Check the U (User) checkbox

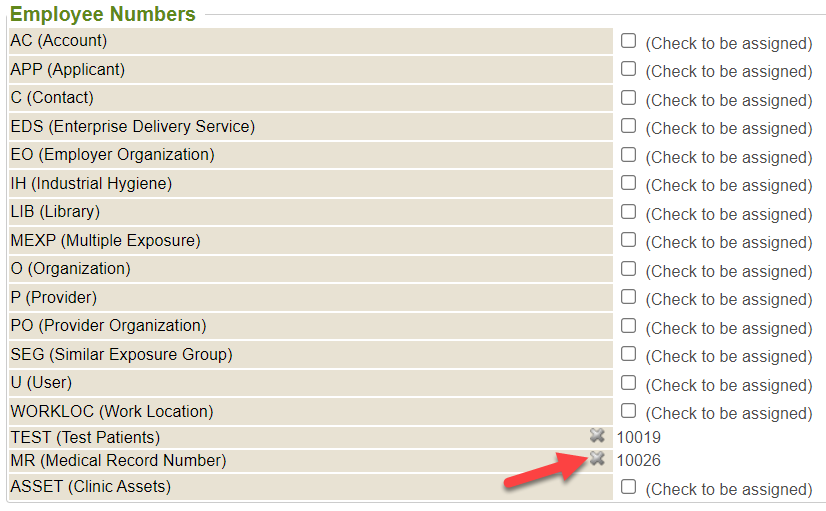pyautogui.click(x=628, y=383)
